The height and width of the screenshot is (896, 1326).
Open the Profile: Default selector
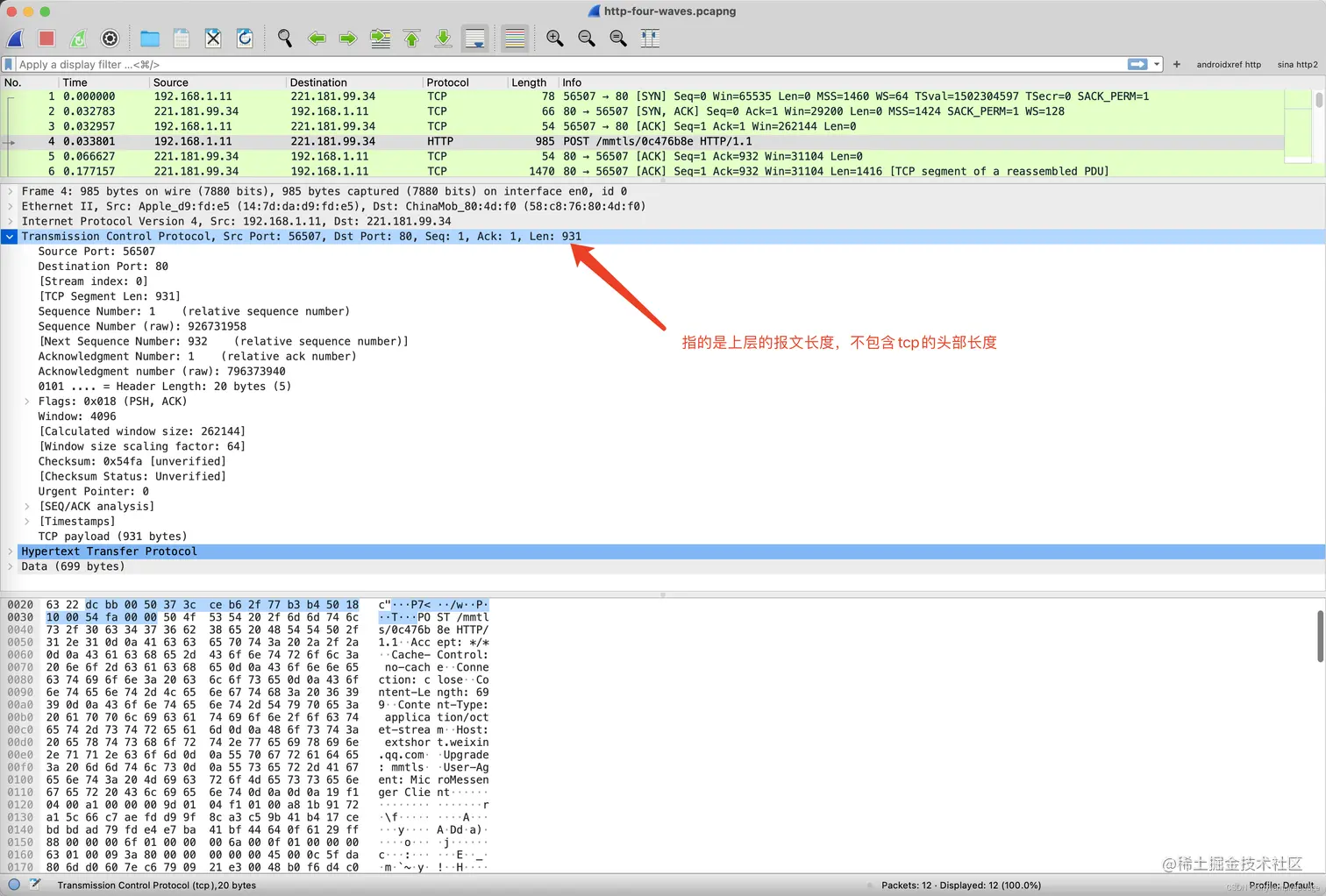[1281, 885]
